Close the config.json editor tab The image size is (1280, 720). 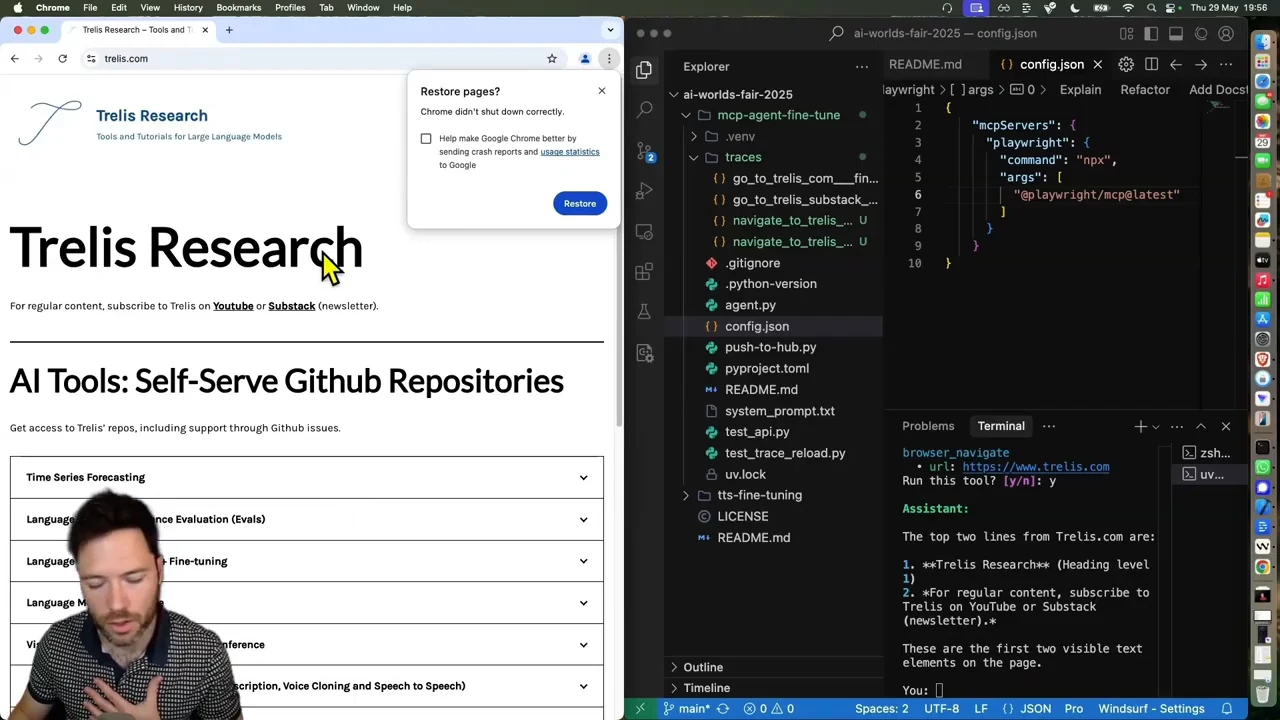(x=1097, y=65)
